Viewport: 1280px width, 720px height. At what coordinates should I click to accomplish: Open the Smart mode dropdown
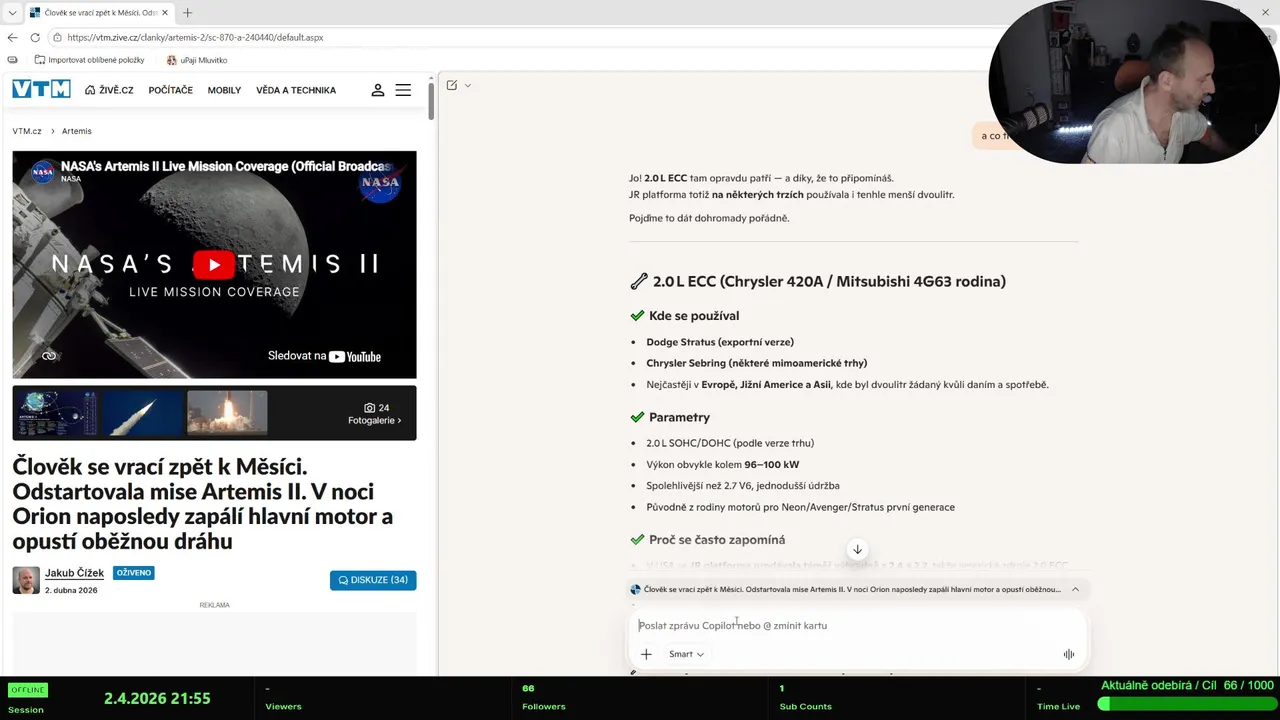click(x=686, y=654)
